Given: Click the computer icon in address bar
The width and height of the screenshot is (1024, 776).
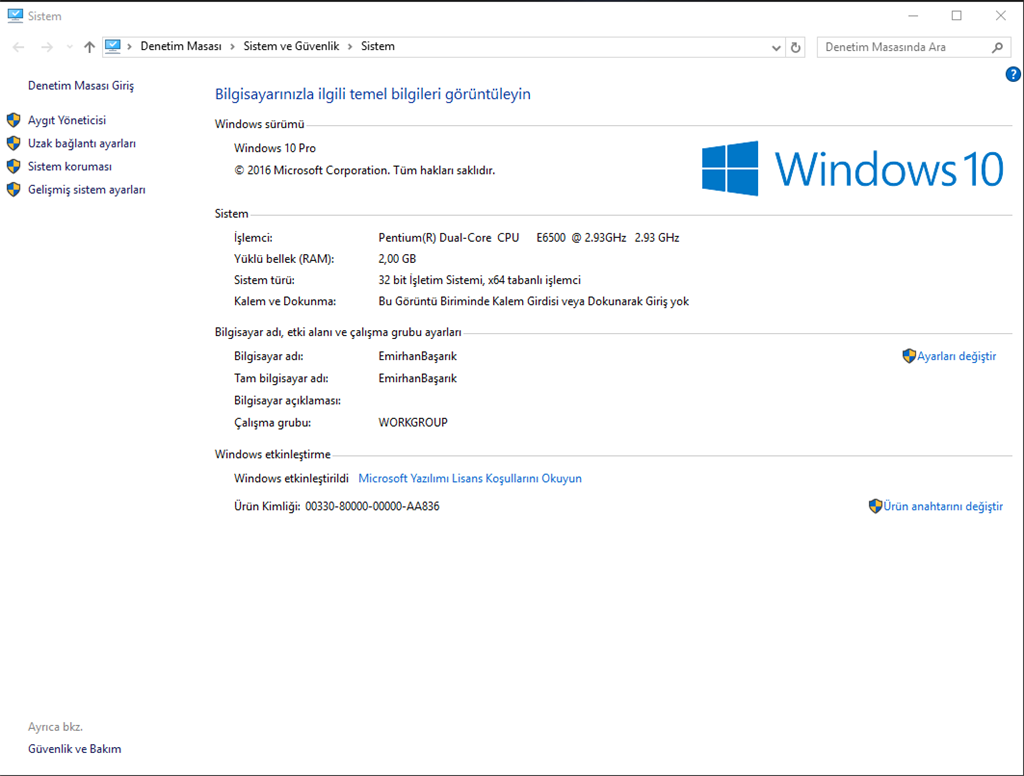Looking at the screenshot, I should (113, 46).
